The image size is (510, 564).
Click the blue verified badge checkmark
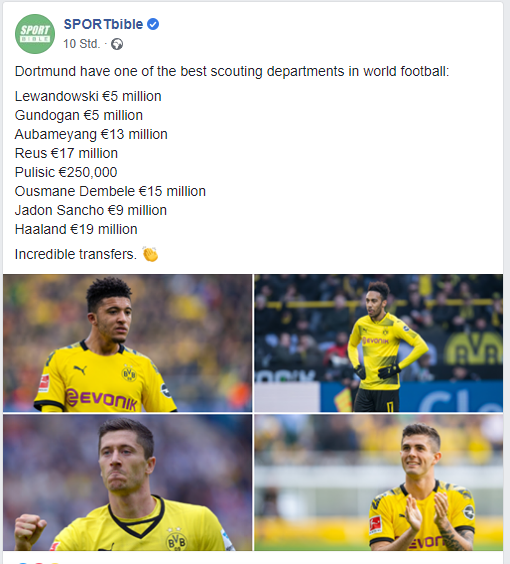pyautogui.click(x=153, y=24)
